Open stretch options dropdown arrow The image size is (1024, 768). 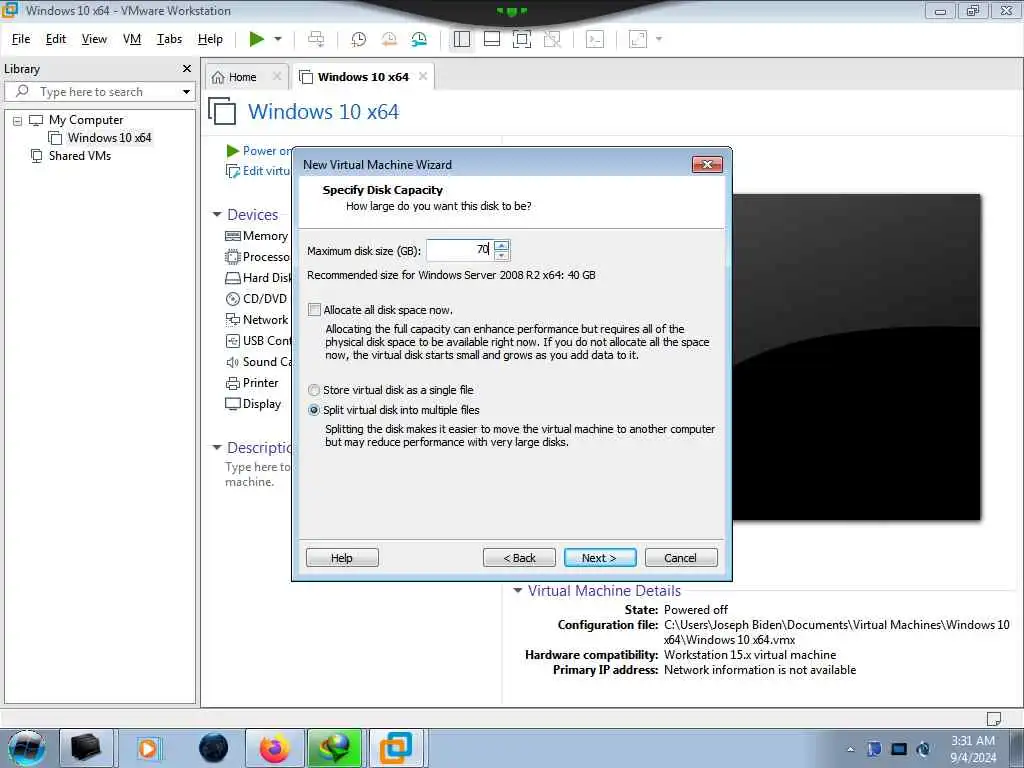coord(659,39)
